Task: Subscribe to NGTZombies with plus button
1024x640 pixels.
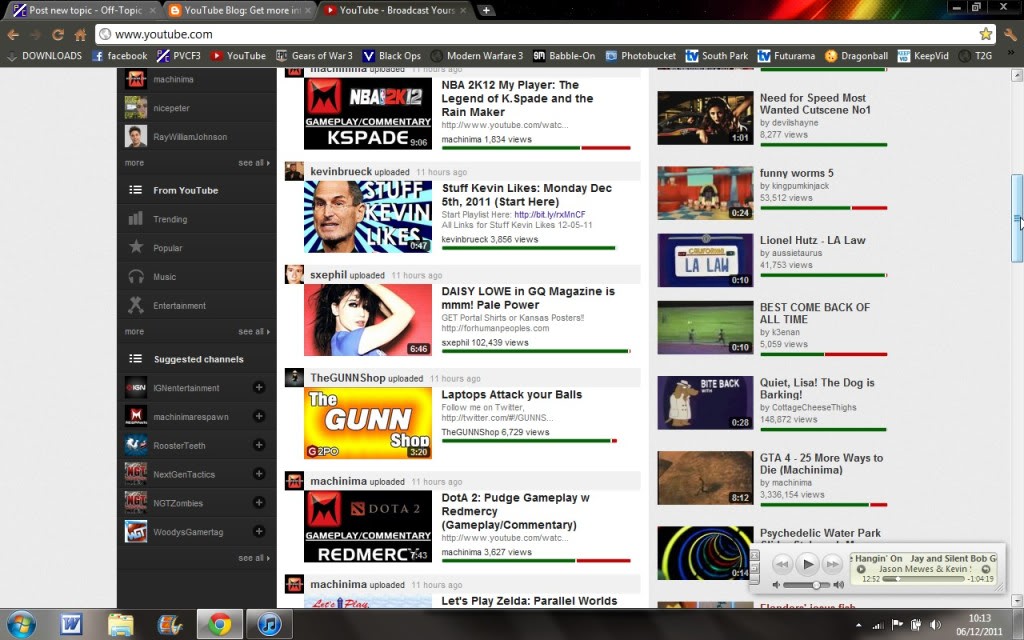Action: click(x=259, y=502)
